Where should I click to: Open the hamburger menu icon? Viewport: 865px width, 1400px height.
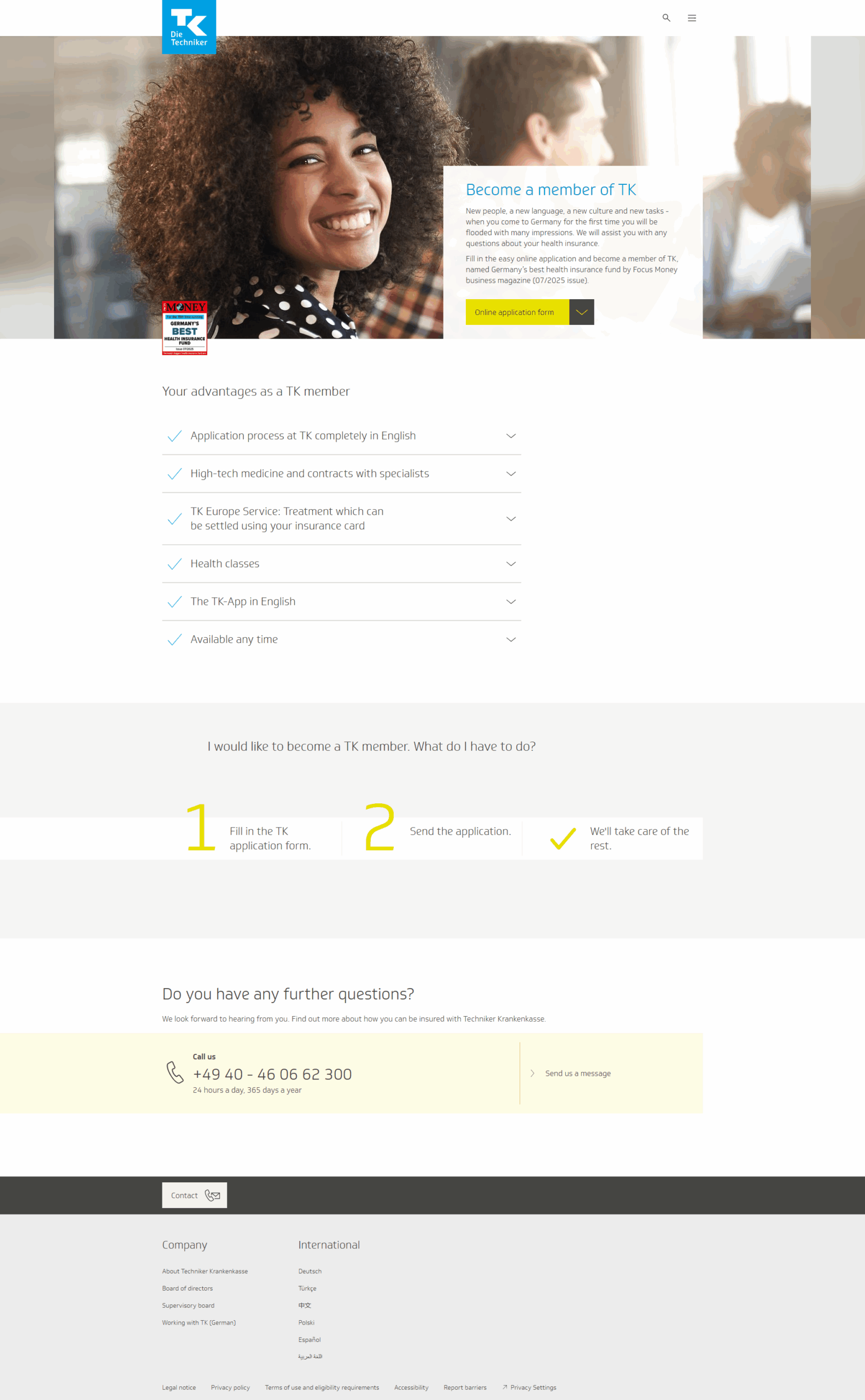(692, 17)
